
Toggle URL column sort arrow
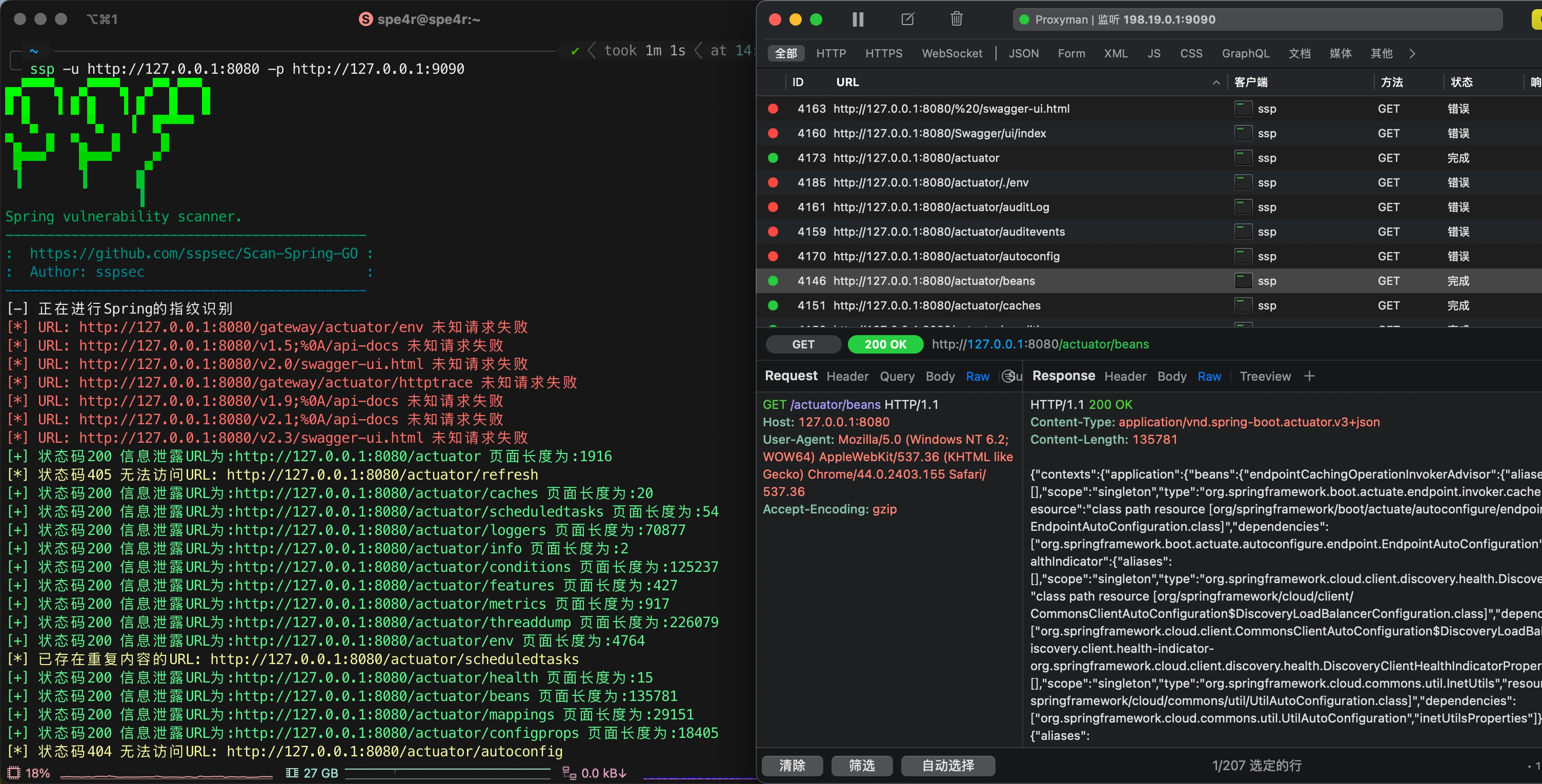pos(1216,82)
